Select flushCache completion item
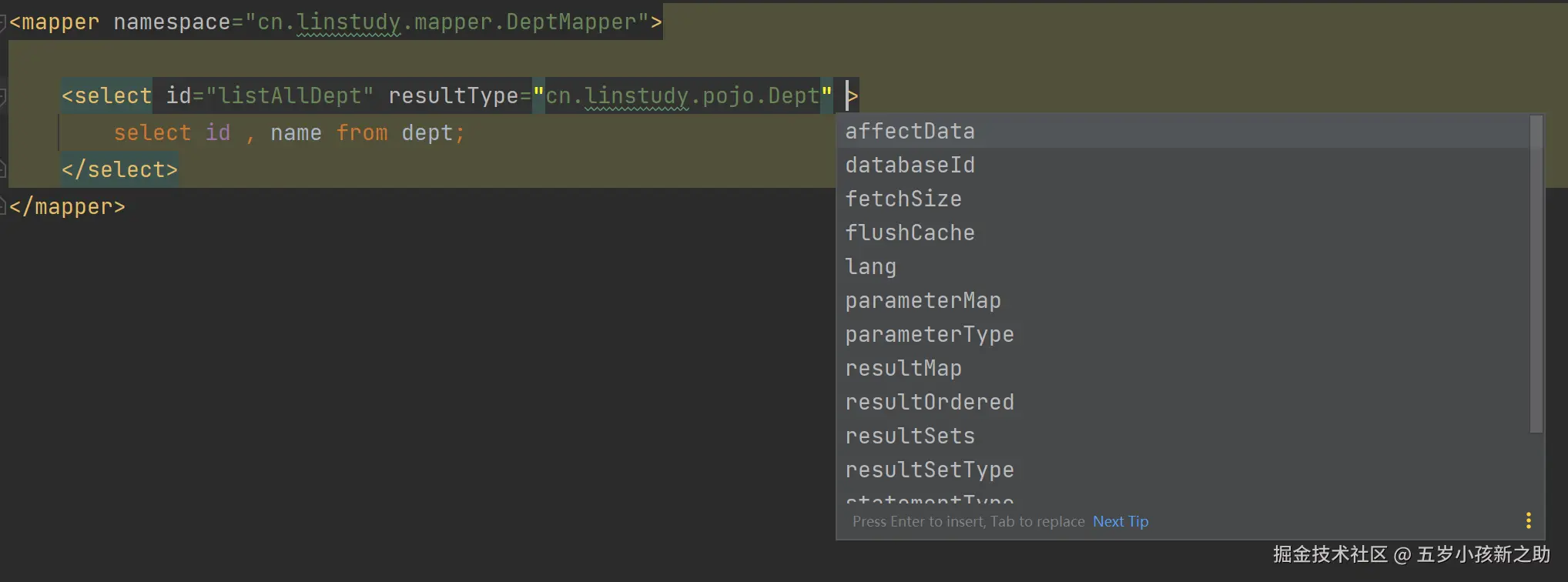This screenshot has height=582, width=1568. tap(910, 233)
